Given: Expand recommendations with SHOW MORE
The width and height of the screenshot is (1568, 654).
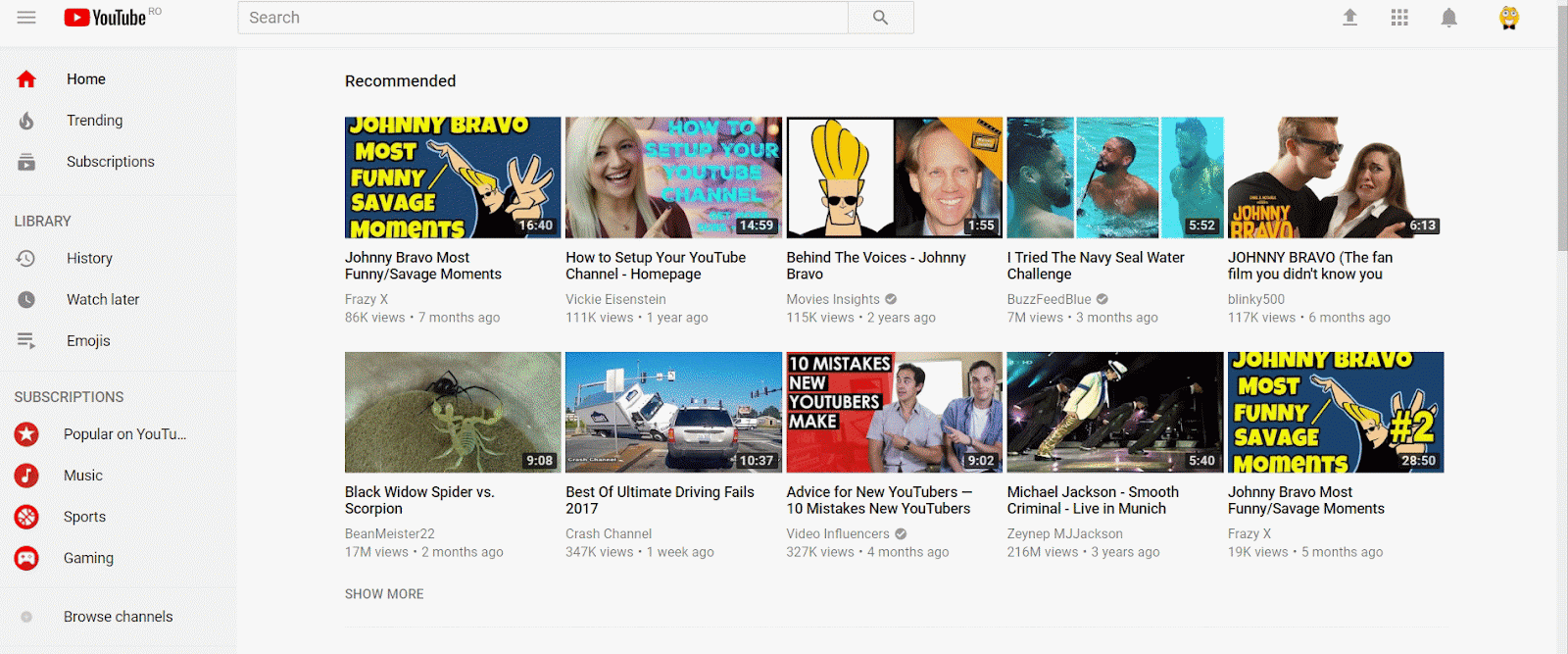Looking at the screenshot, I should [x=384, y=594].
